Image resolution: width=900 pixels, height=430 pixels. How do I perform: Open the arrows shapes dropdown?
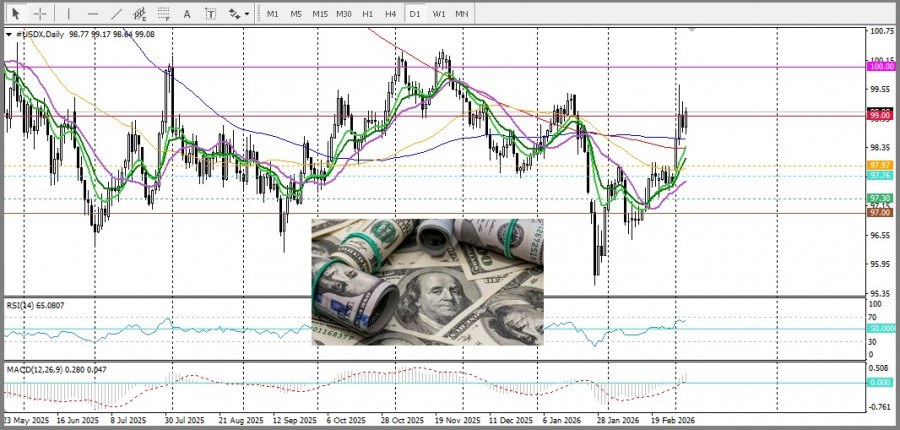pyautogui.click(x=239, y=14)
